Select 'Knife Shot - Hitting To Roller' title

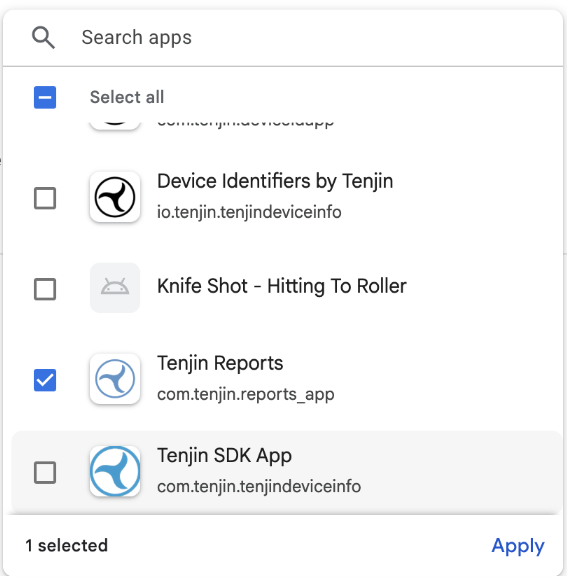(282, 286)
